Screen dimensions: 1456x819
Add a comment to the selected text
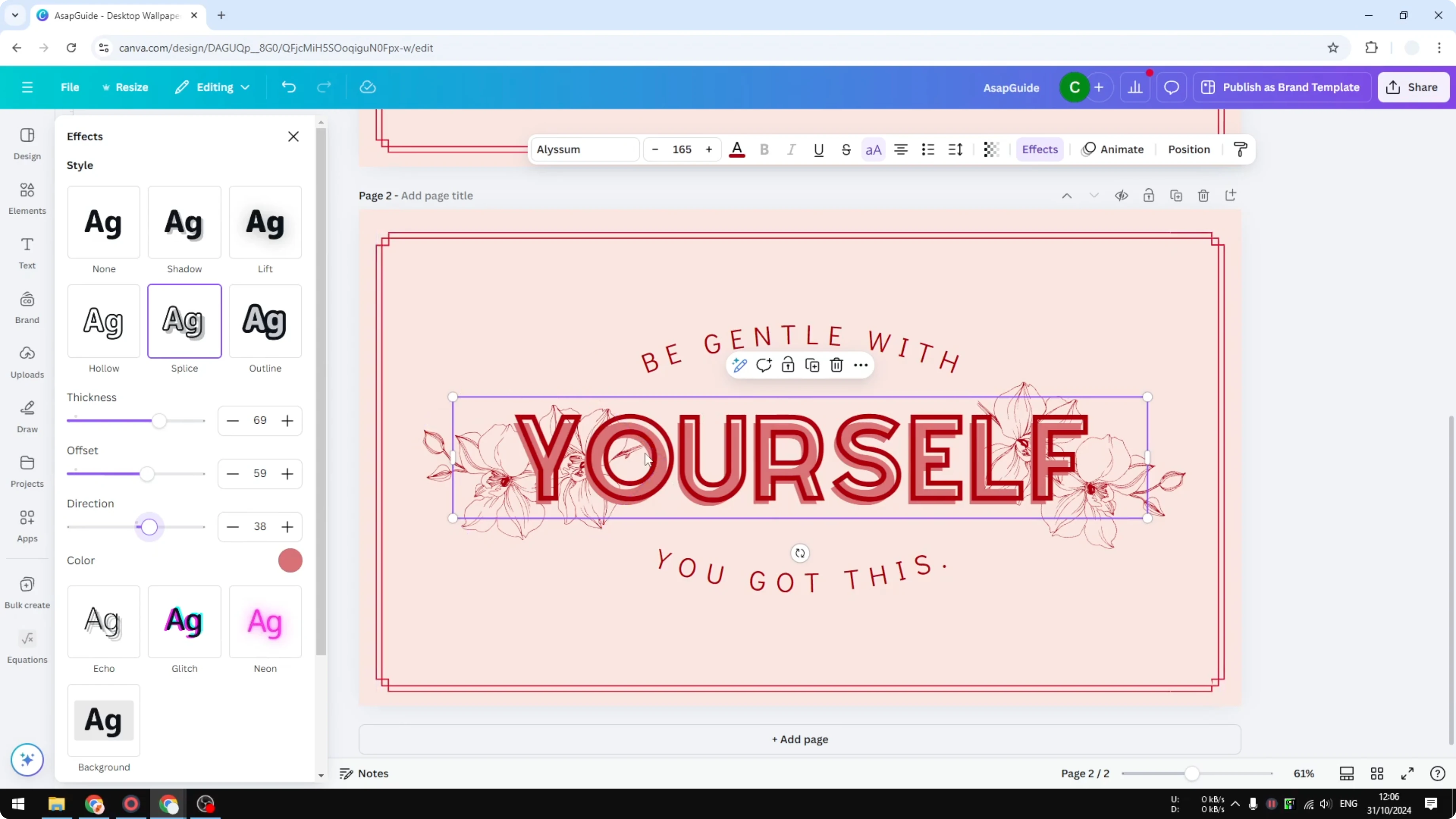pyautogui.click(x=764, y=365)
